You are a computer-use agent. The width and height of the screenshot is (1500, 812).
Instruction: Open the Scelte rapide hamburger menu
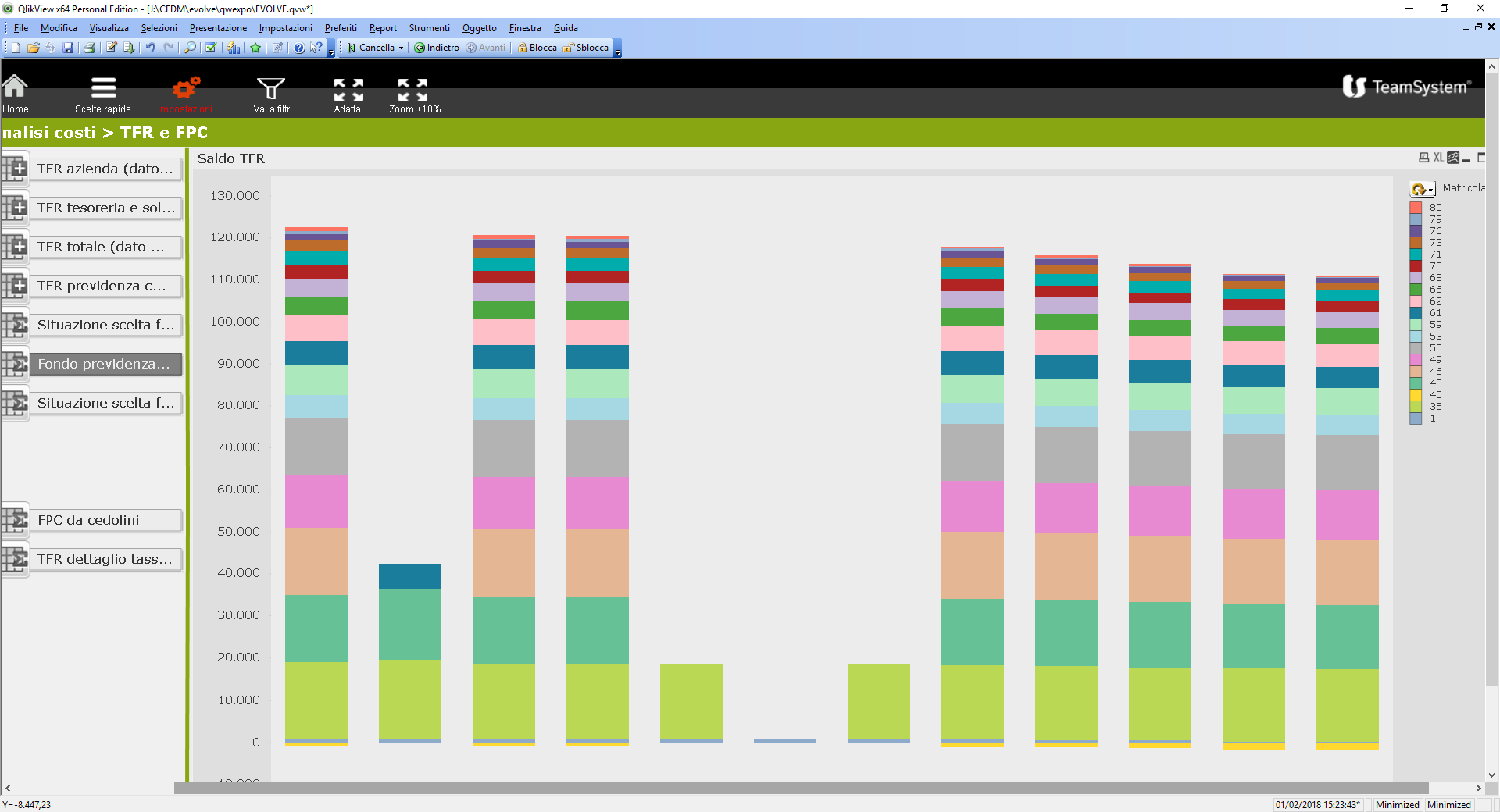pos(103,87)
